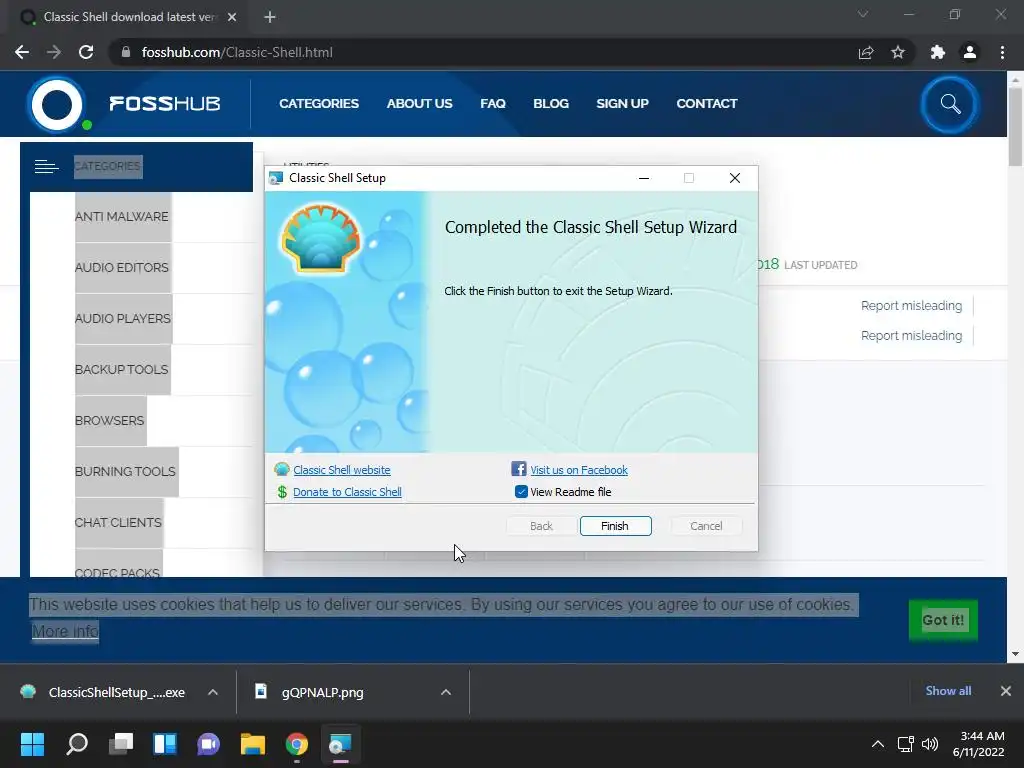
Task: Click the FossHub logo
Action: point(125,104)
